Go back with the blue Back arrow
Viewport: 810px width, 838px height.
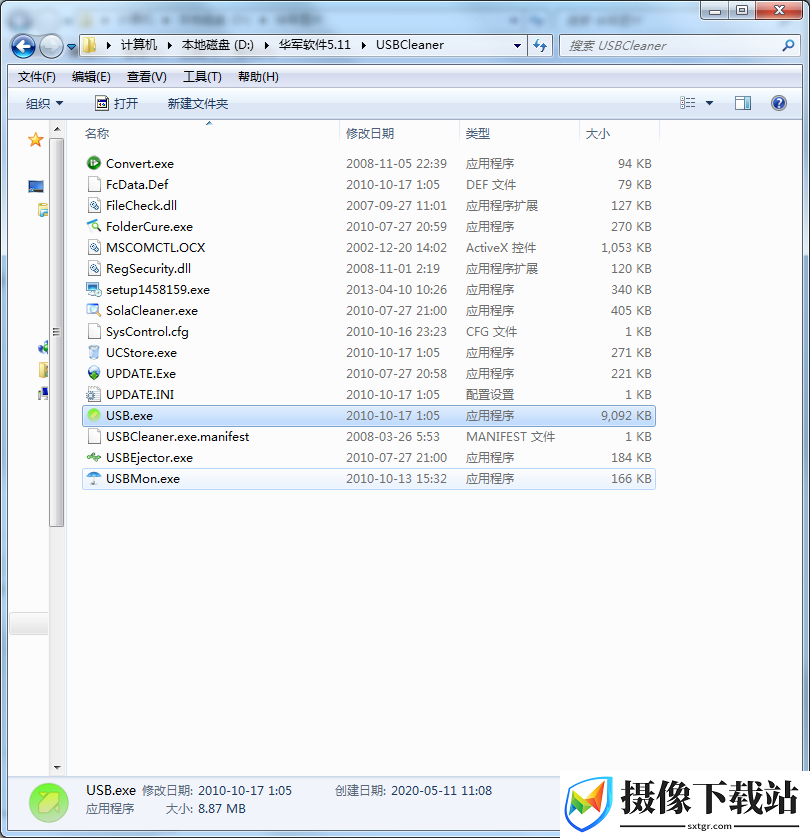24,46
